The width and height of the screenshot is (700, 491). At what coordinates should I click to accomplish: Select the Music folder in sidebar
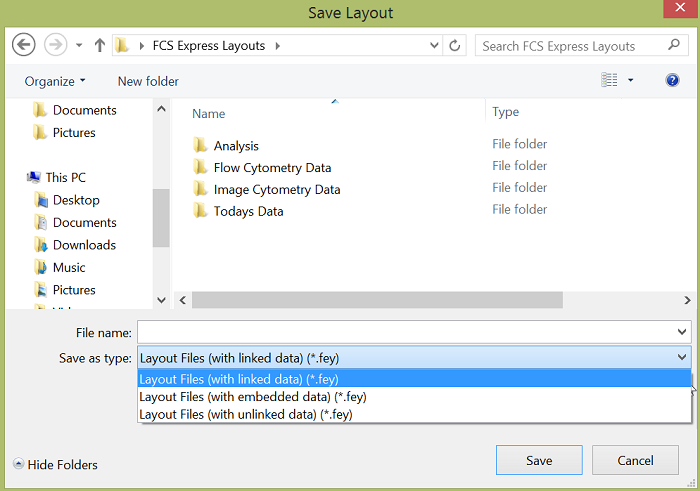[69, 267]
